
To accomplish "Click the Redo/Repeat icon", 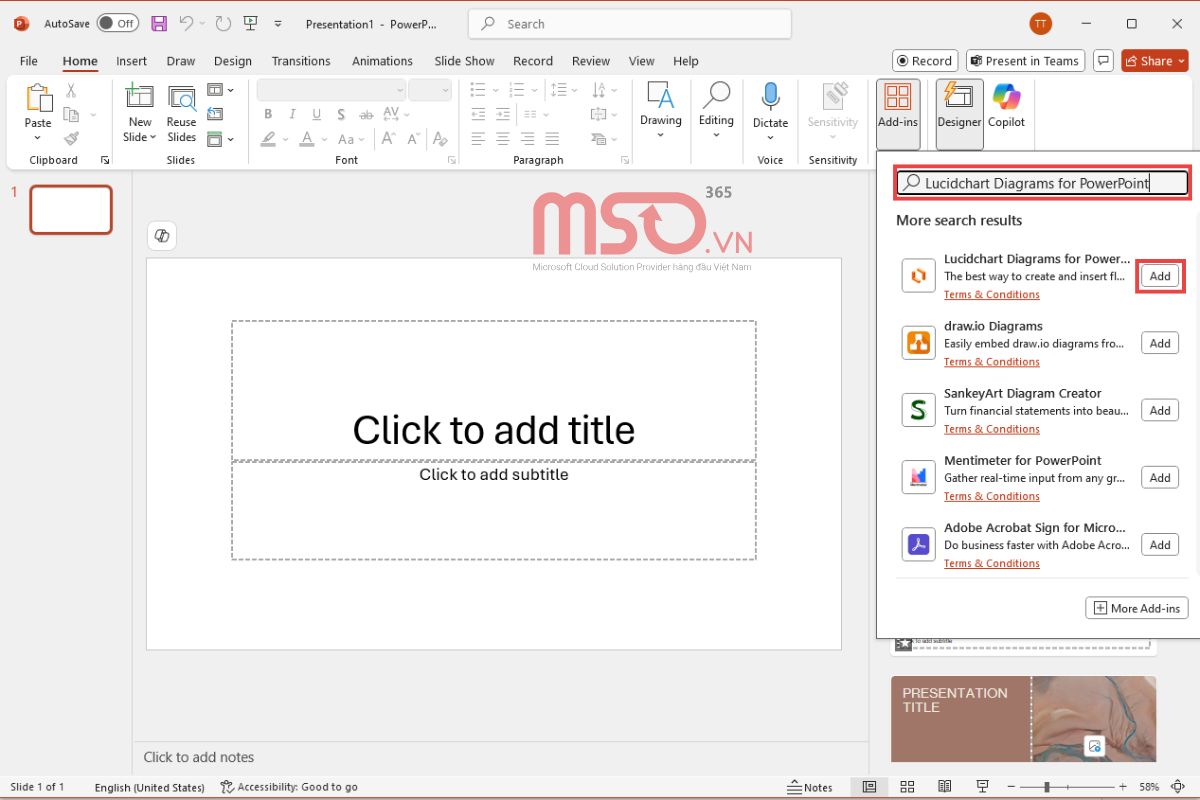I will (x=223, y=23).
